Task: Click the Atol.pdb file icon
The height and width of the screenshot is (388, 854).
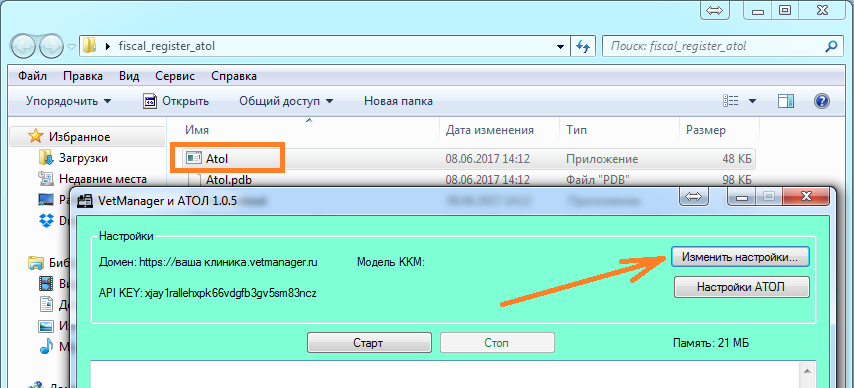Action: click(194, 179)
